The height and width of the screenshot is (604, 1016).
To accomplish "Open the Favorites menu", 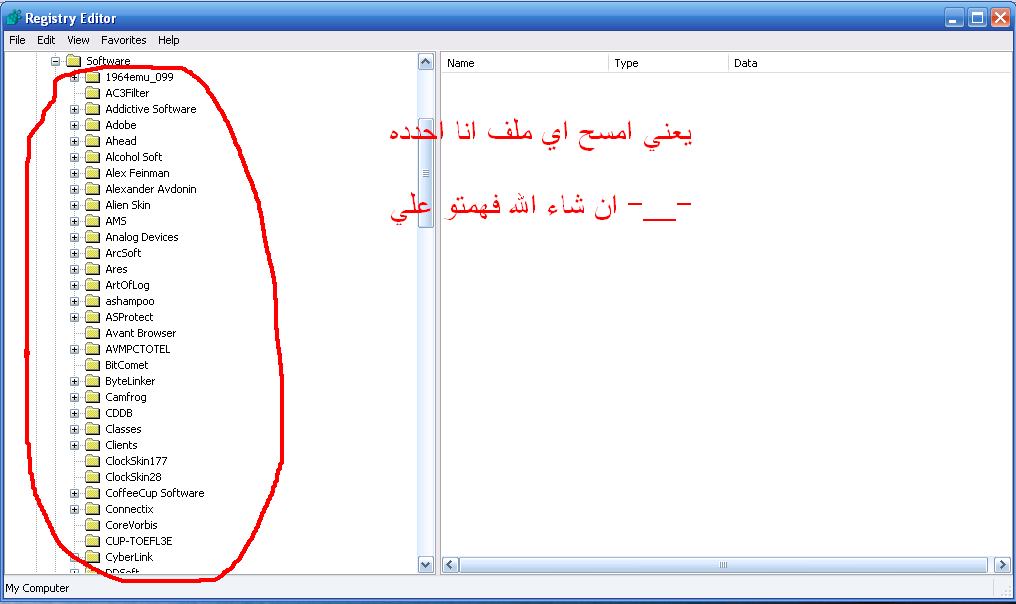I will click(x=123, y=40).
